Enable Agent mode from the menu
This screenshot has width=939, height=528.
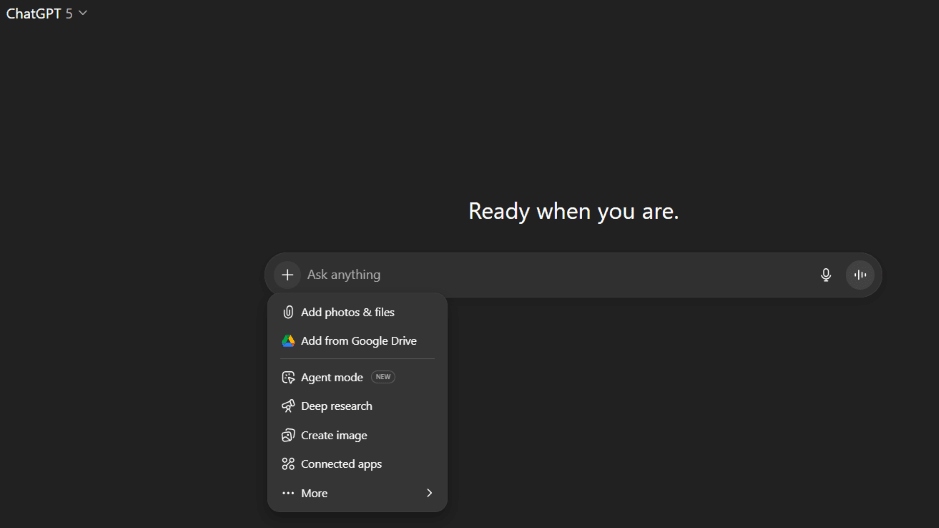pos(358,377)
